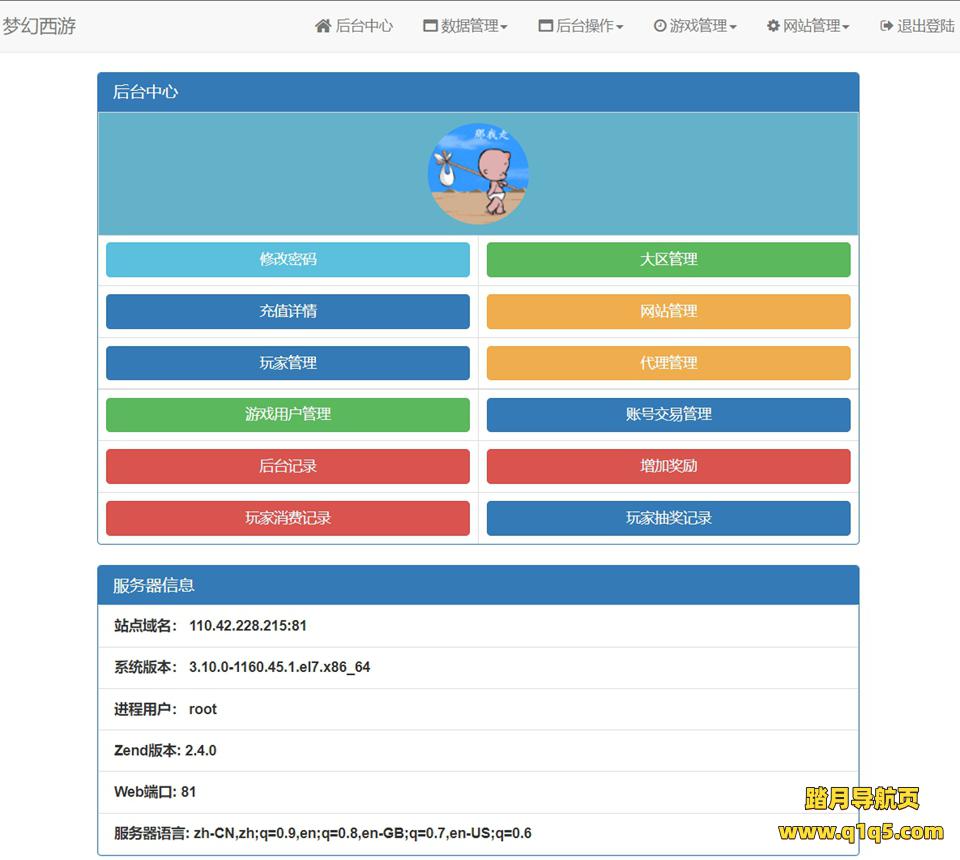Click the window icon beside 后台操作
The image size is (960, 860).
(x=545, y=26)
